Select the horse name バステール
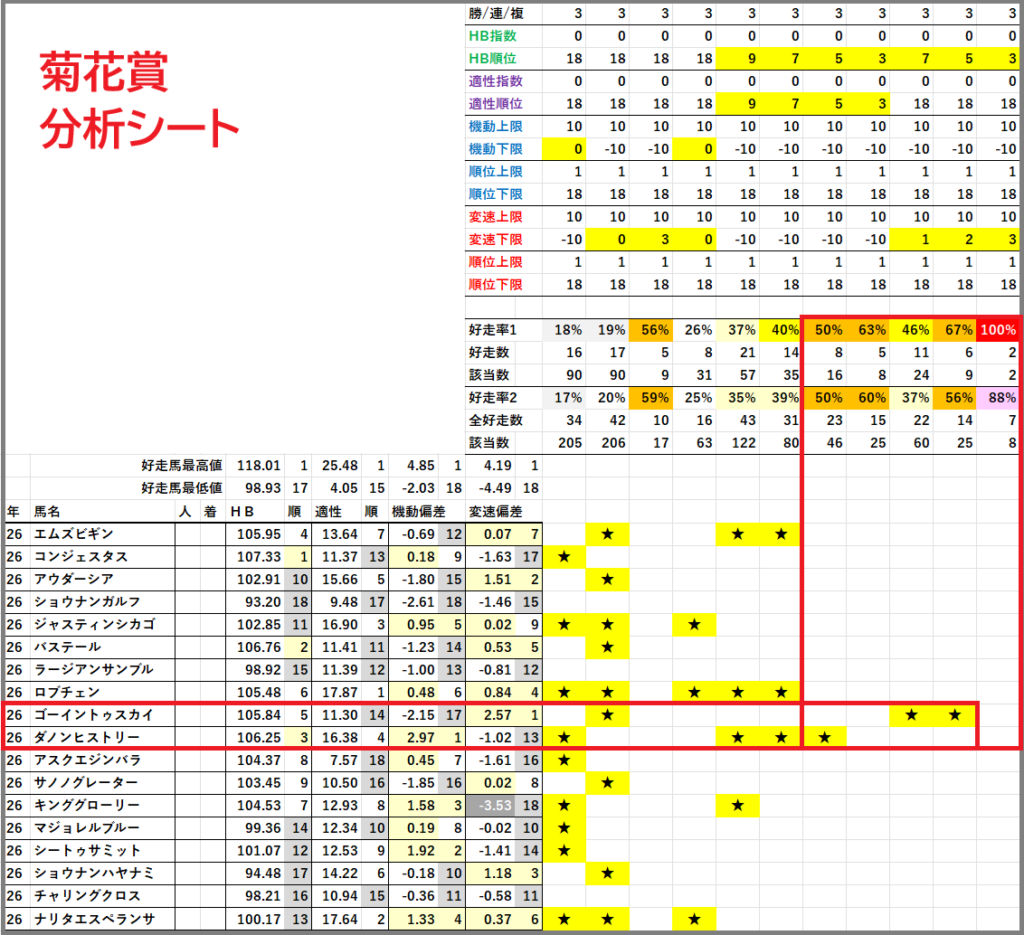 67,647
